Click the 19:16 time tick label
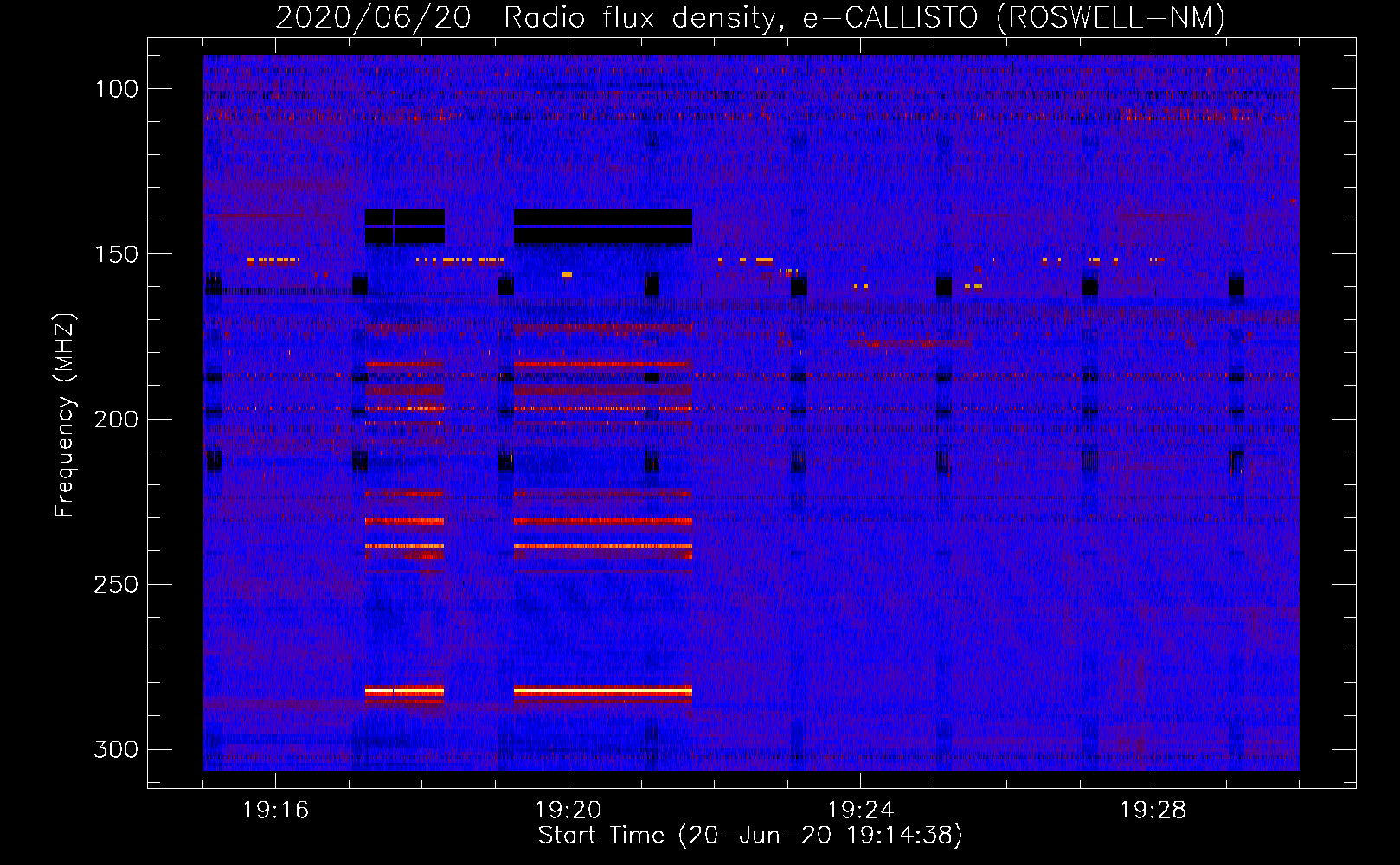1400x865 pixels. coord(275,811)
